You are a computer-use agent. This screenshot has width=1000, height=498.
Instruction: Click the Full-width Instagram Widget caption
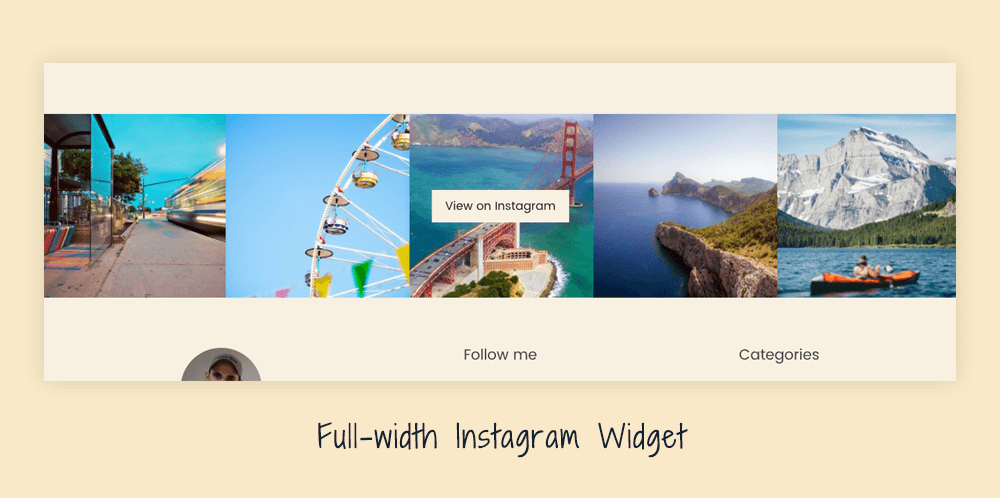tap(502, 438)
